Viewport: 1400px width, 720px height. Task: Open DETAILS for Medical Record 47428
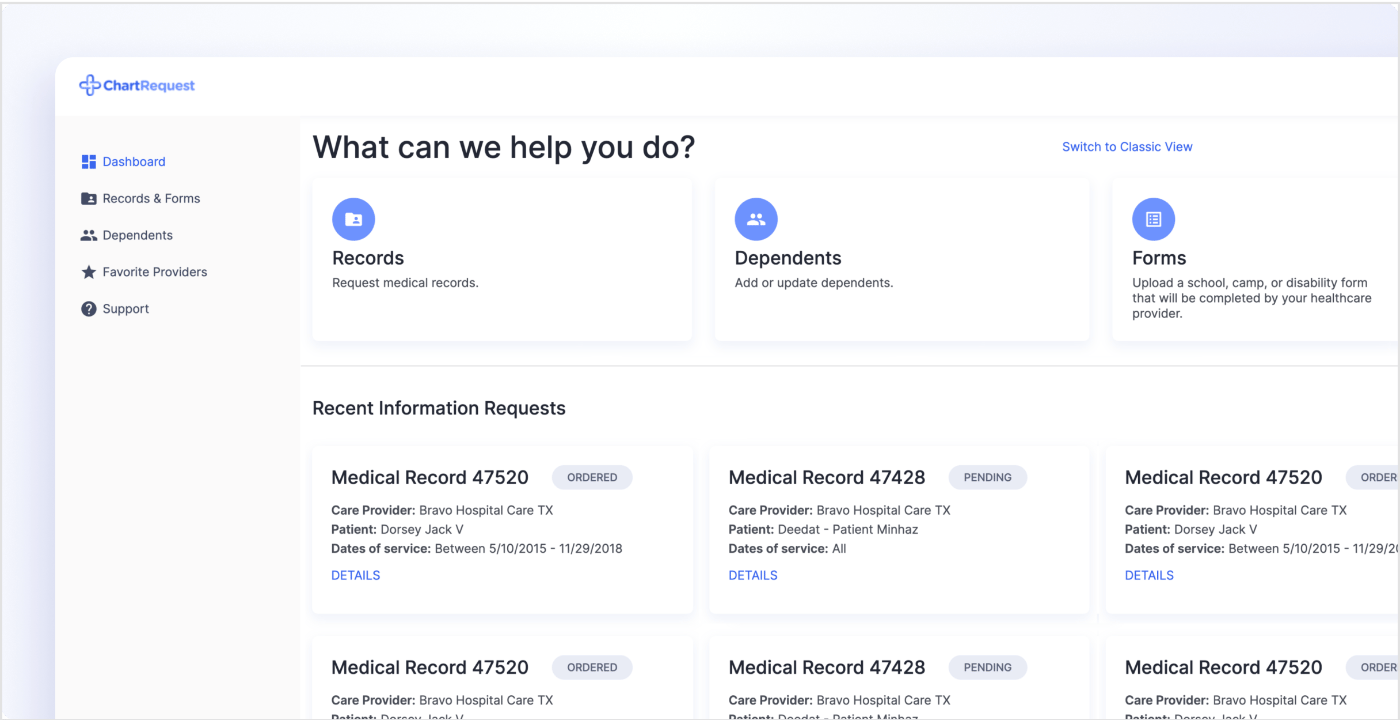click(x=753, y=575)
